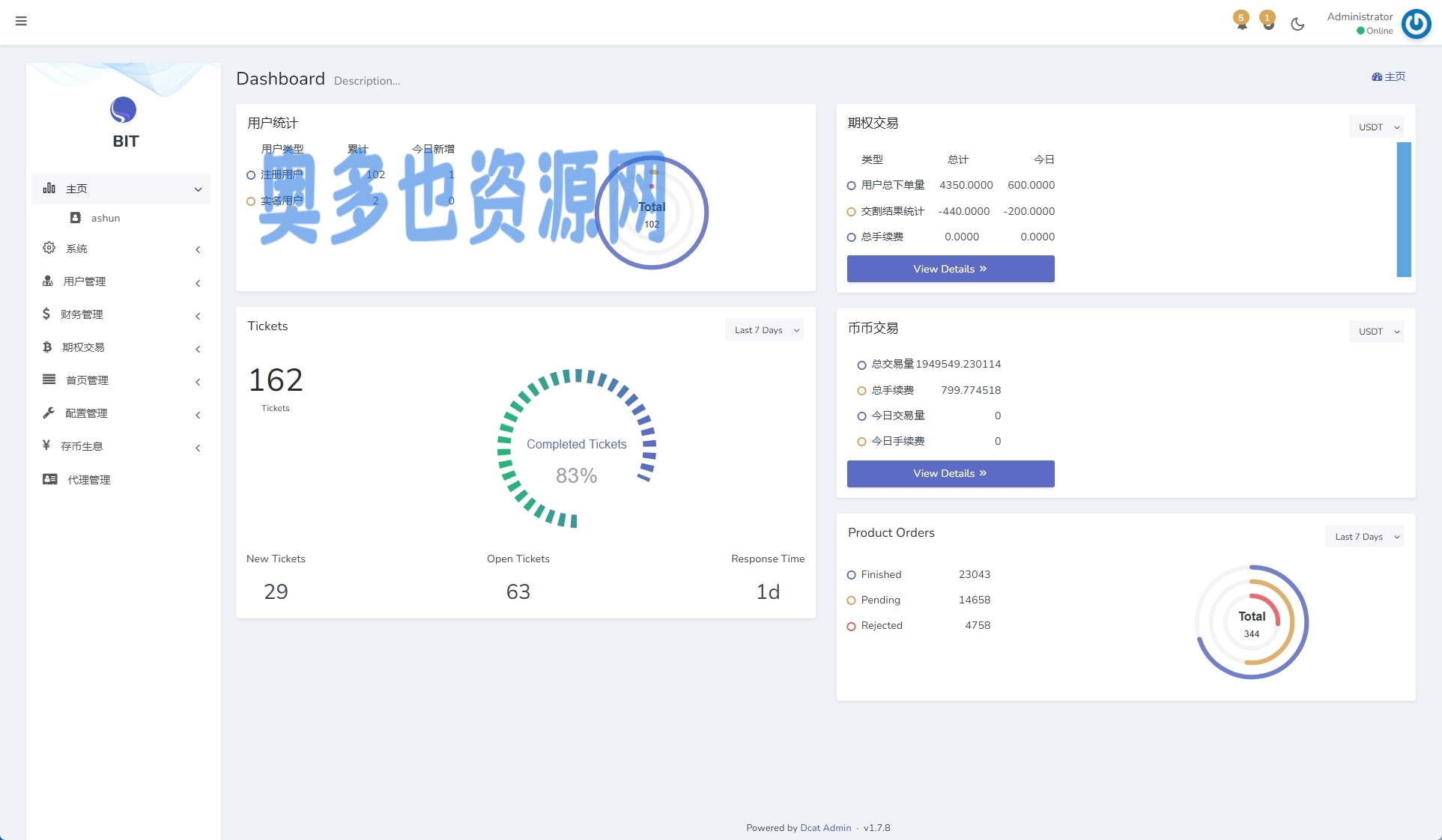Click the 代理管理 card icon
The height and width of the screenshot is (840, 1442).
click(x=50, y=479)
